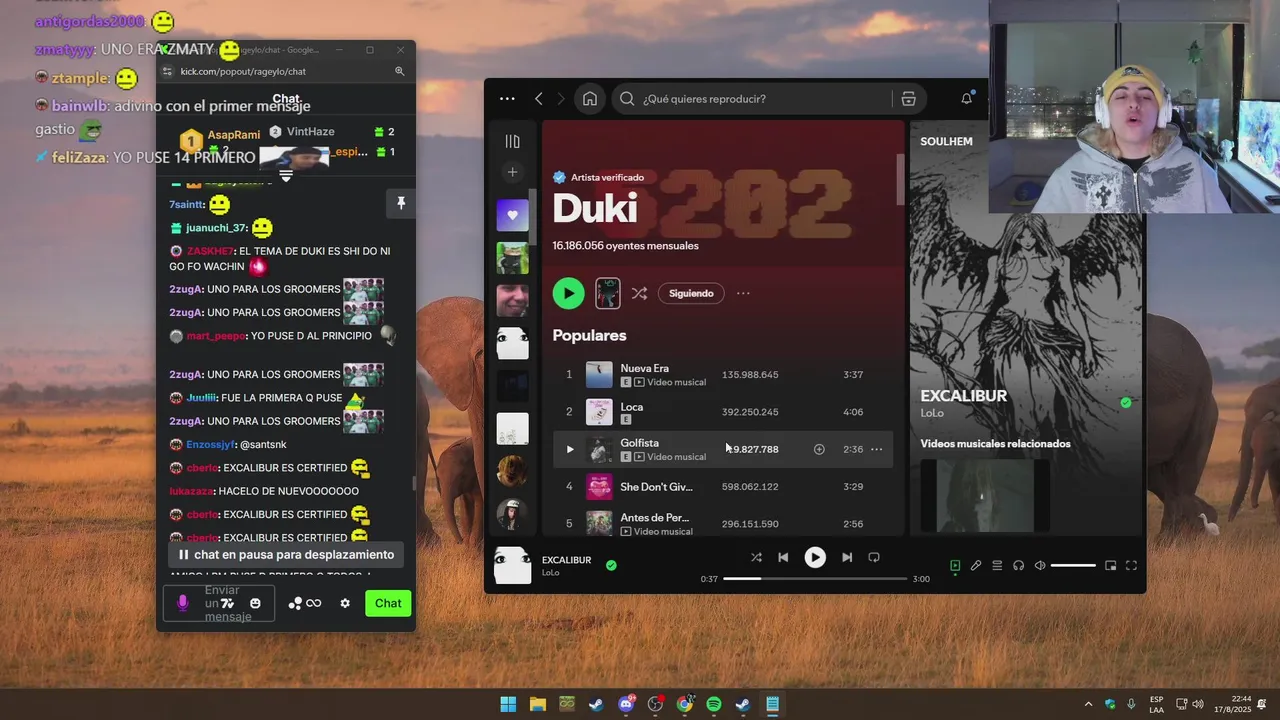The width and height of the screenshot is (1280, 720).
Task: Skip to the previous track
Action: [x=783, y=557]
